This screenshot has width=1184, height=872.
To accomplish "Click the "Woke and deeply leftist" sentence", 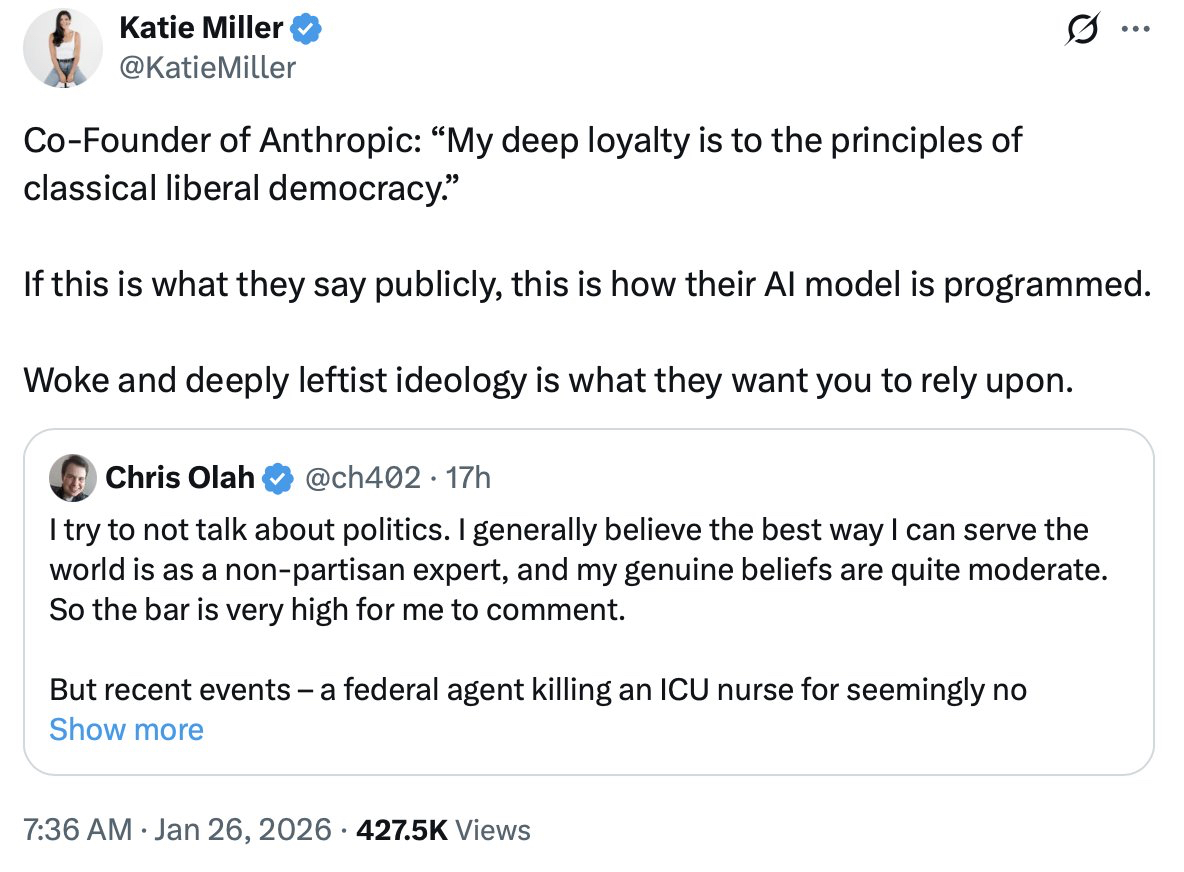I will tap(546, 380).
